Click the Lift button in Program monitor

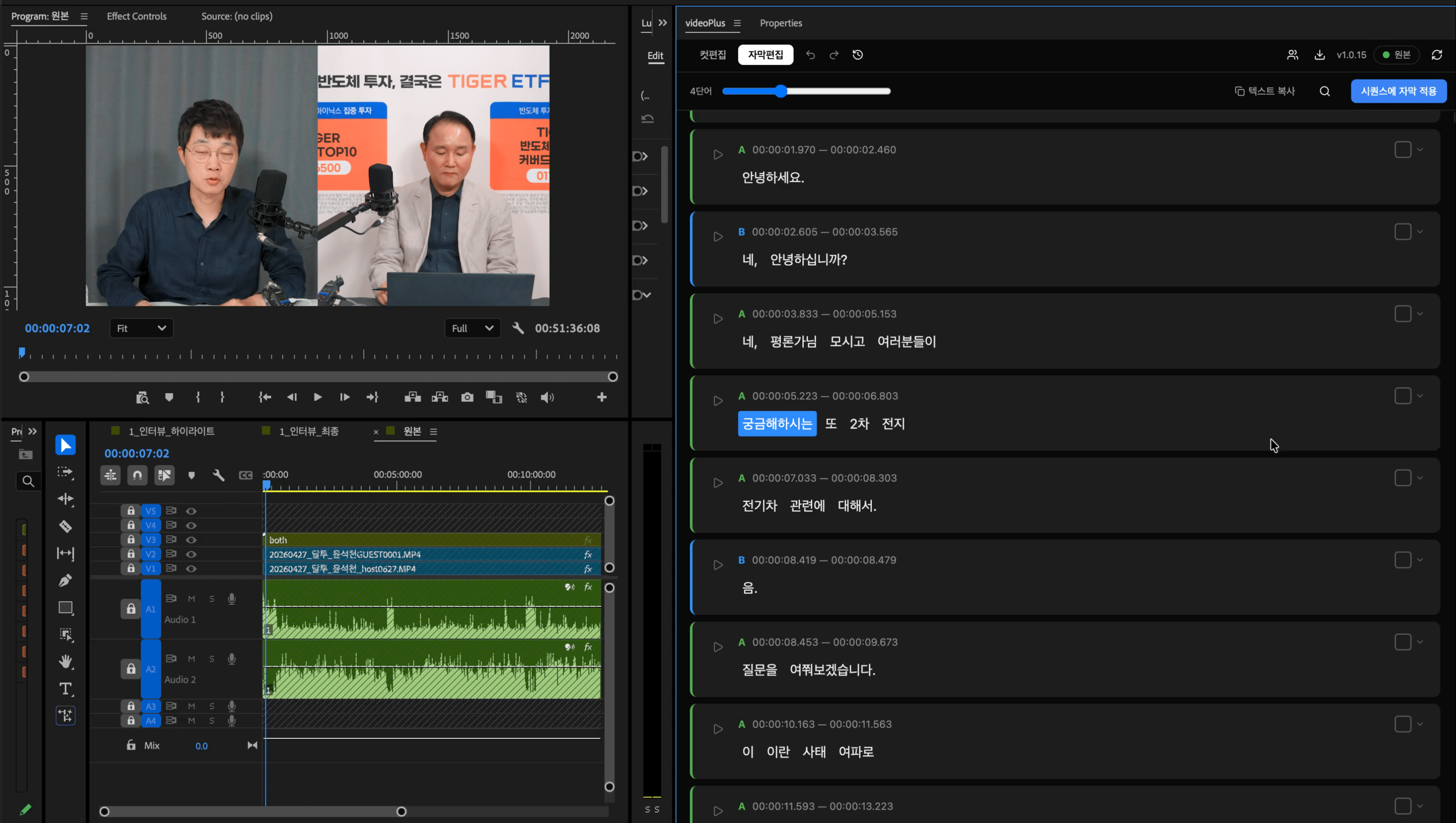[x=413, y=398]
